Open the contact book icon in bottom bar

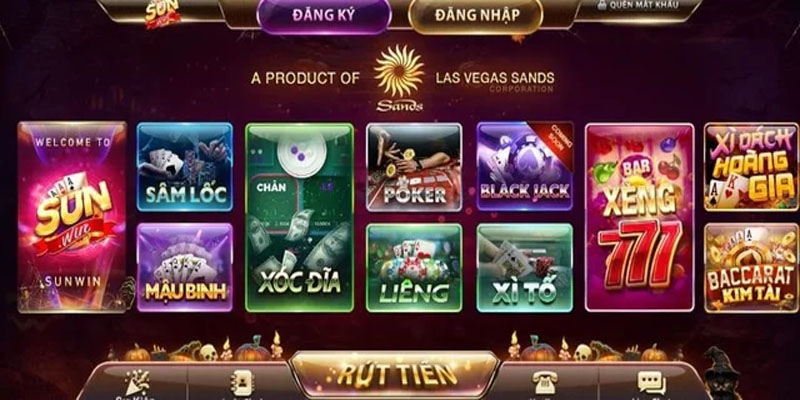tap(242, 381)
